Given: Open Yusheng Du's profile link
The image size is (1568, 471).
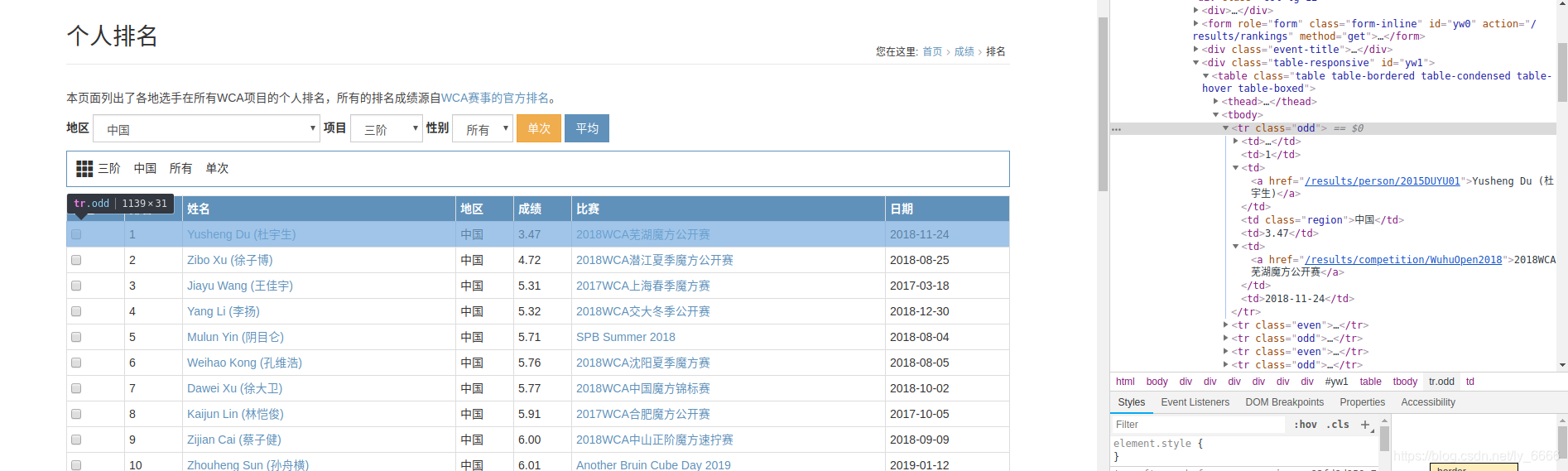Looking at the screenshot, I should [241, 234].
